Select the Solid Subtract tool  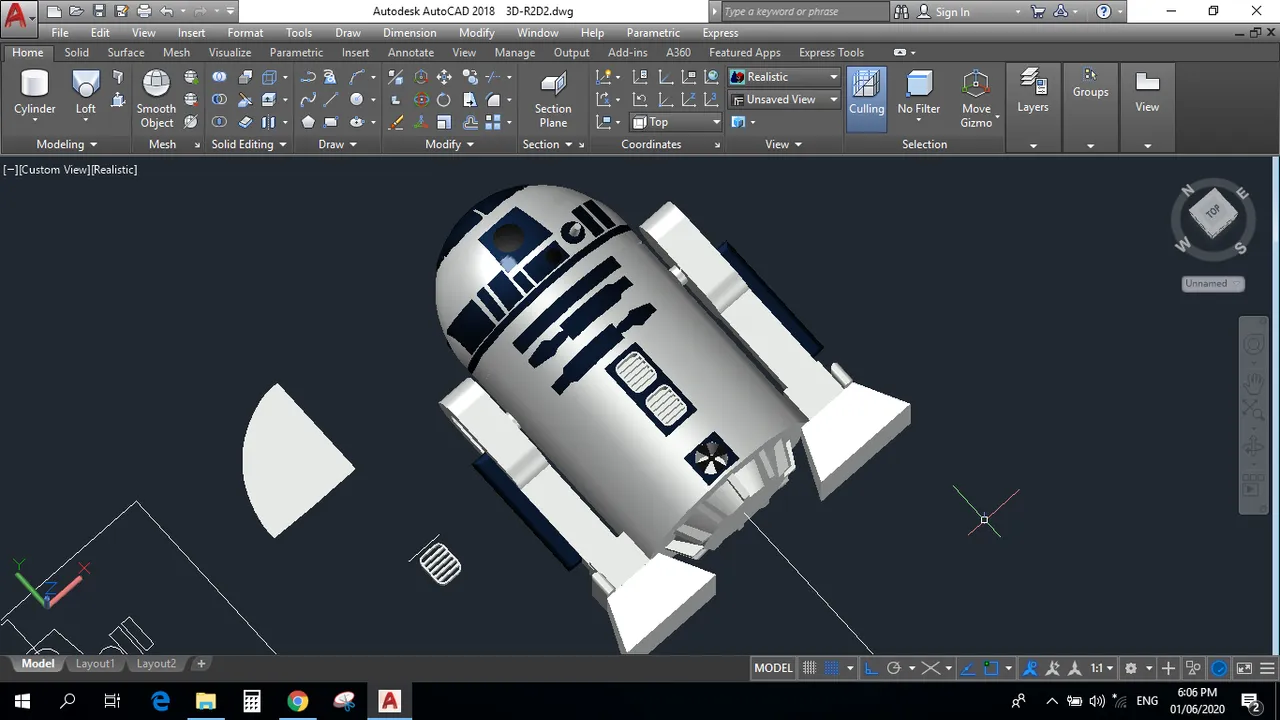click(219, 100)
